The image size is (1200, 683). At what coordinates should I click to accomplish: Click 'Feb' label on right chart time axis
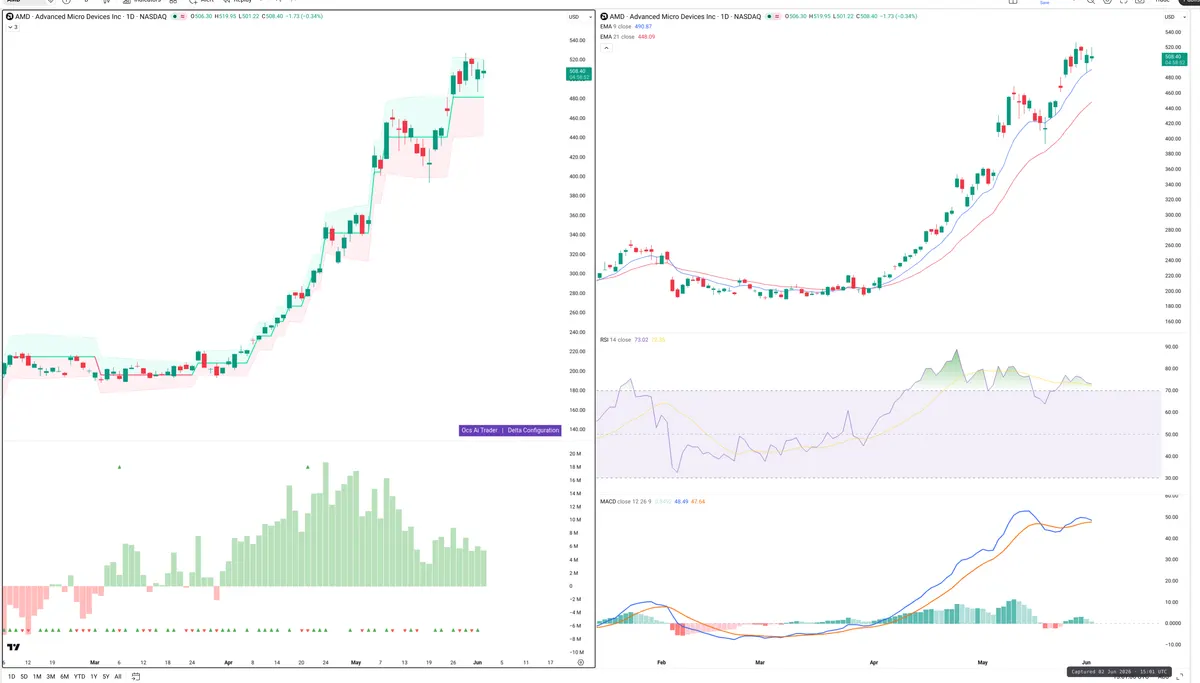click(661, 662)
